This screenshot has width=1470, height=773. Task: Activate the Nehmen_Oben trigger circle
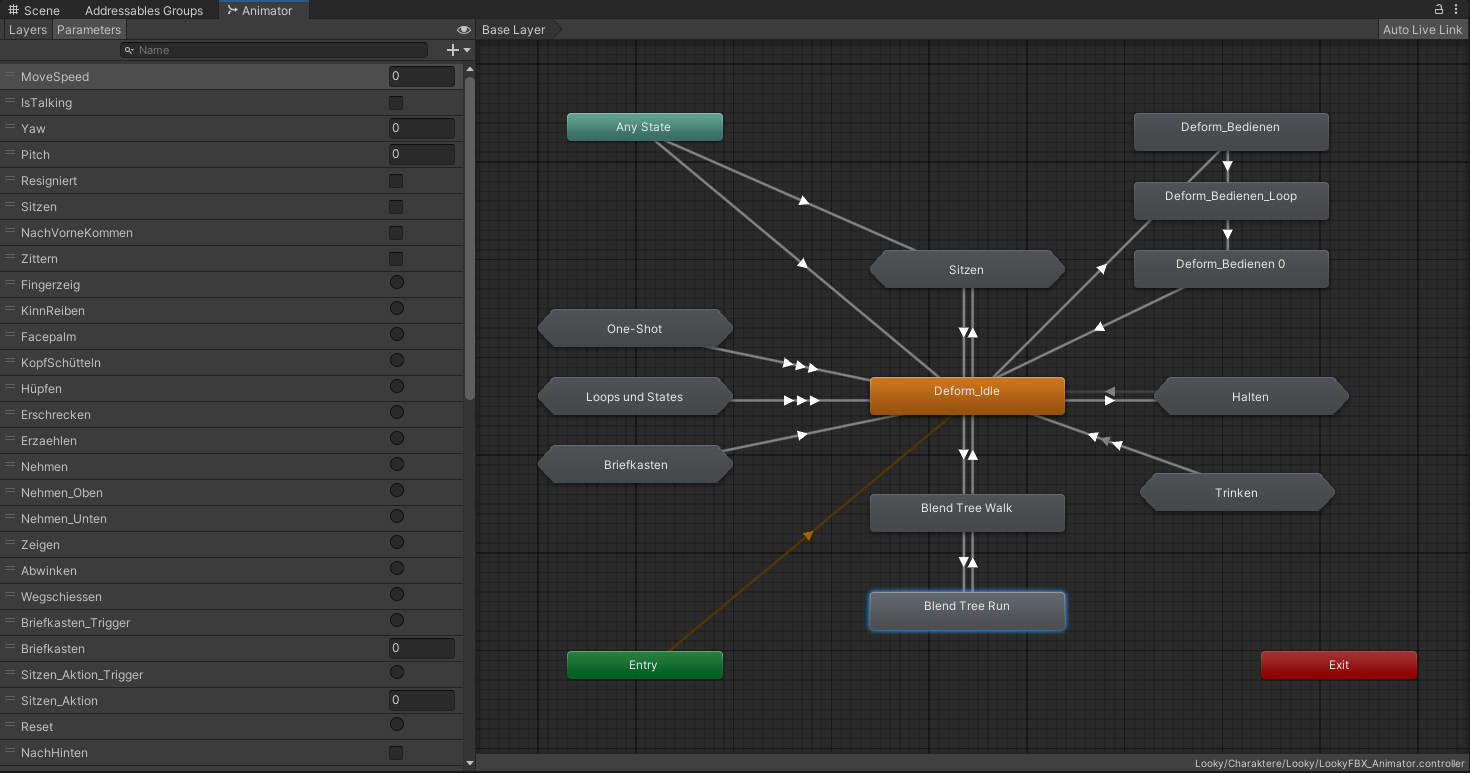click(396, 490)
